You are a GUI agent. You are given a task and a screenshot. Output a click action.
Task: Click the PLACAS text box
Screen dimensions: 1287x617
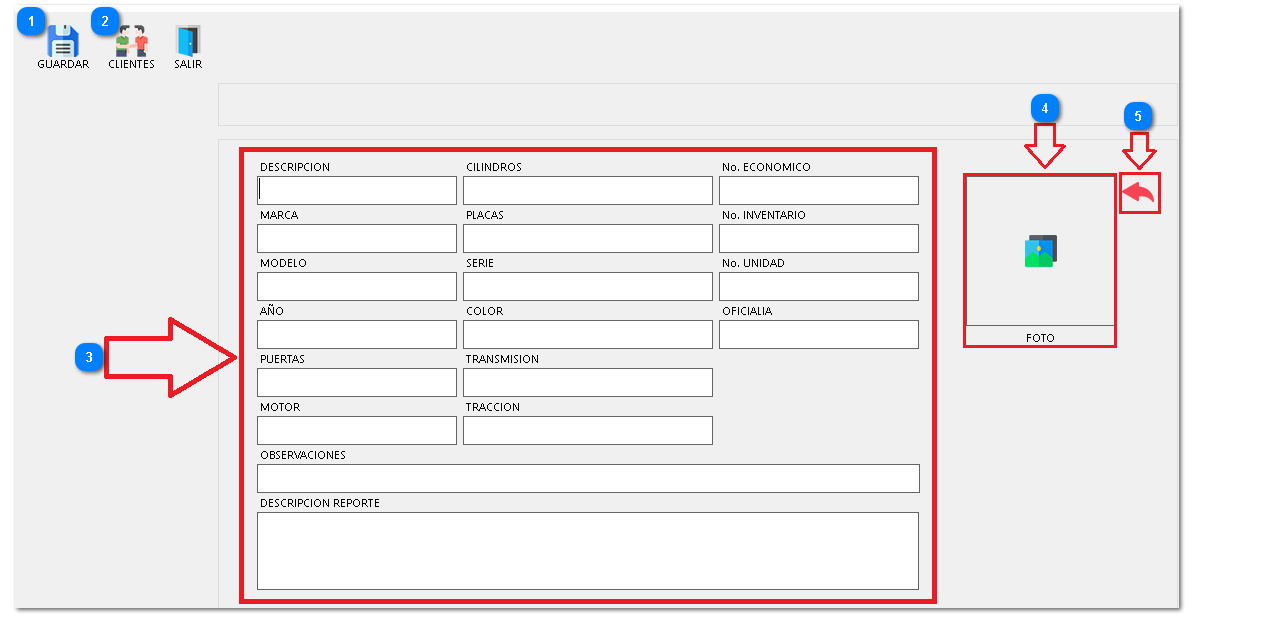(x=588, y=238)
